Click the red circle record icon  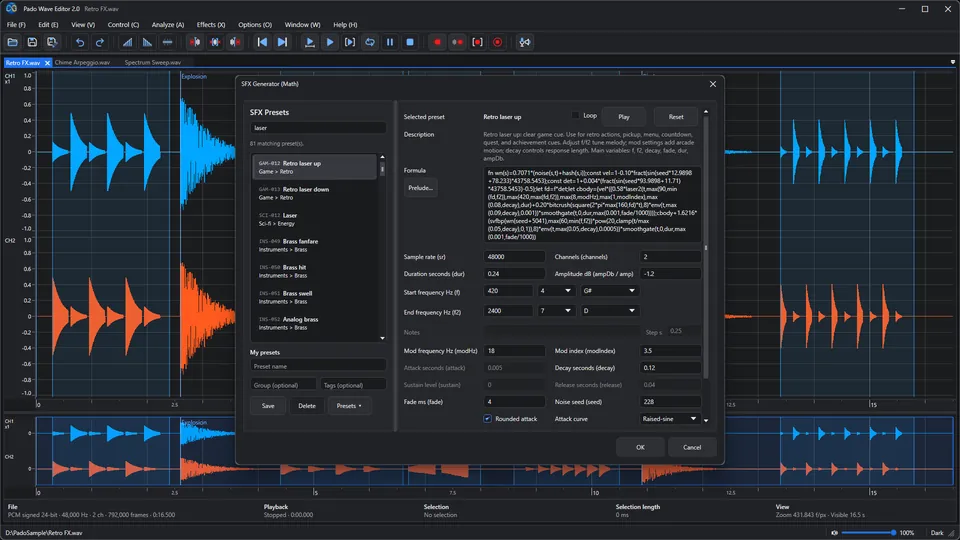pos(498,42)
